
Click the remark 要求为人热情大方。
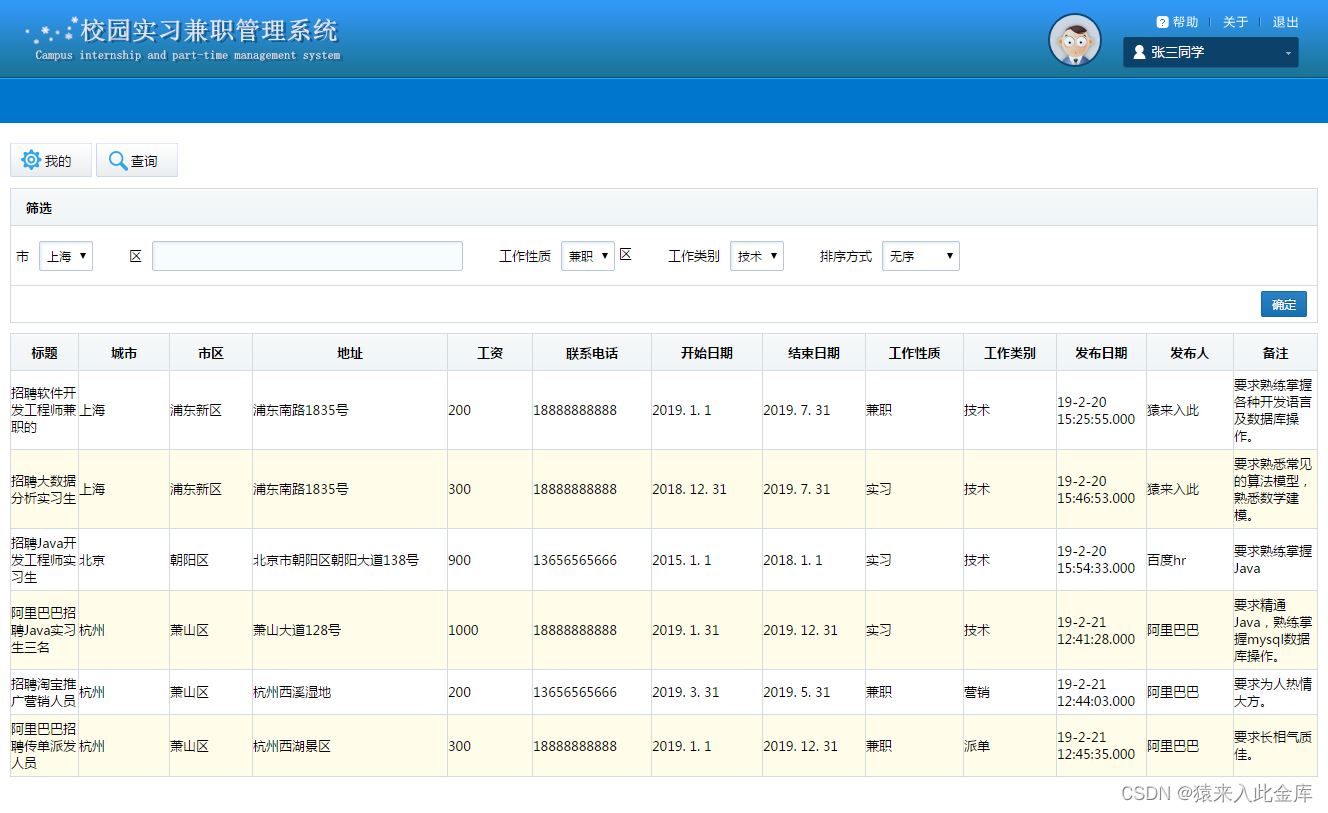pos(1273,692)
